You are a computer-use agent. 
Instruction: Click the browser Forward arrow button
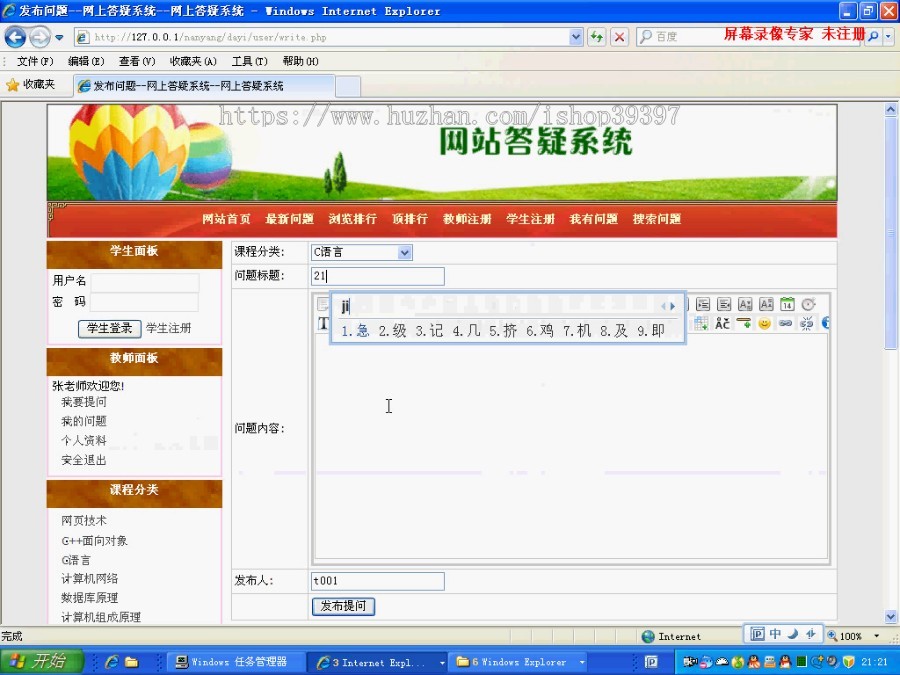click(x=40, y=37)
